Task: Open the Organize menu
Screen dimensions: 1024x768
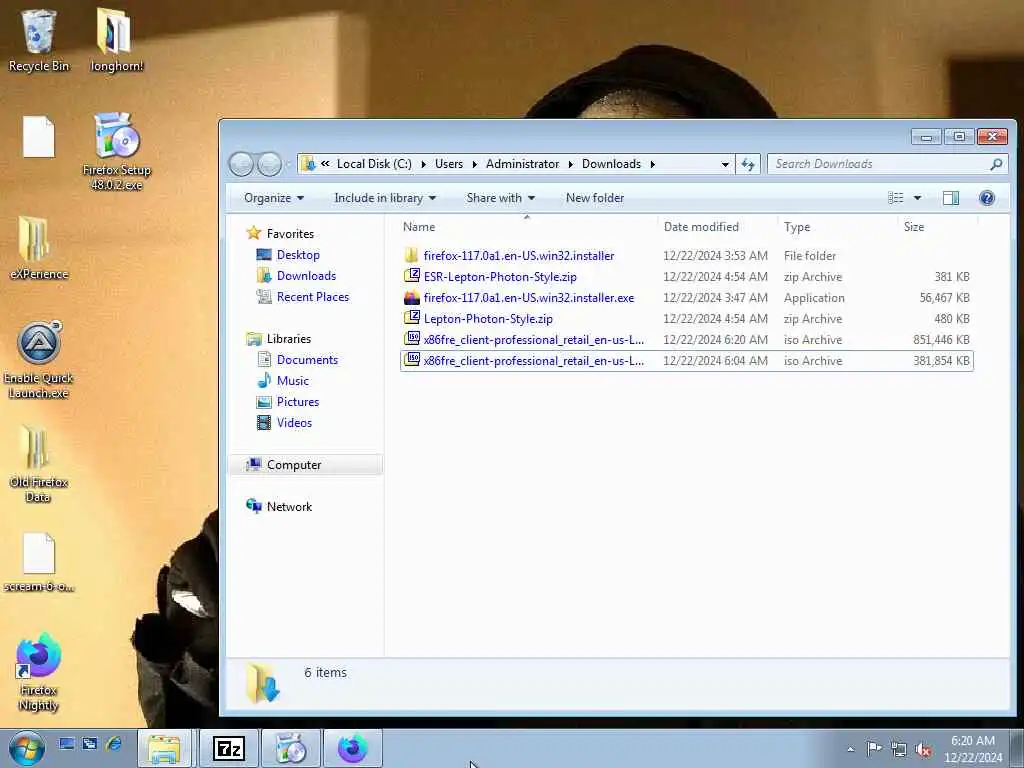Action: 274,198
